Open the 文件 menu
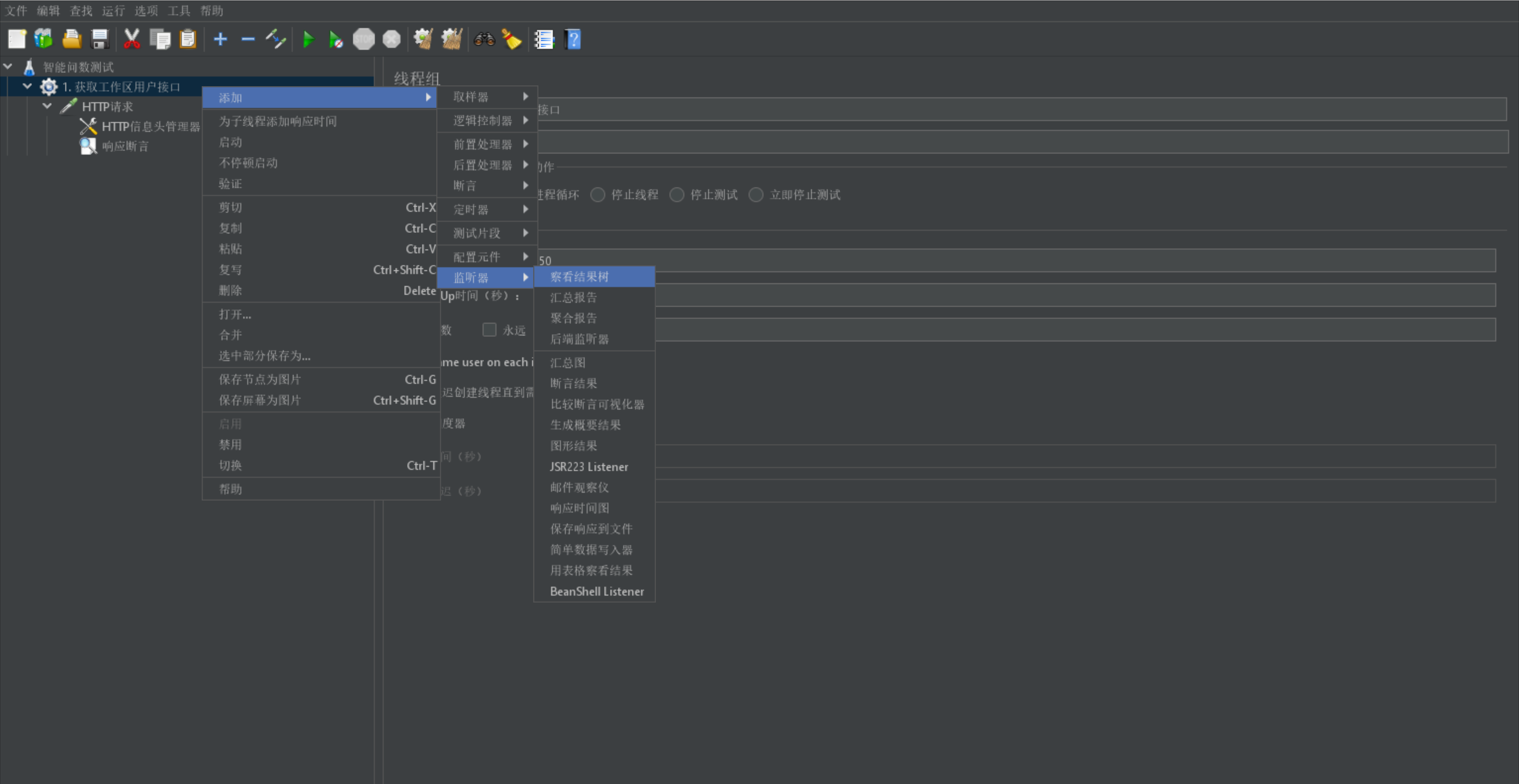Image resolution: width=1519 pixels, height=784 pixels. (16, 11)
